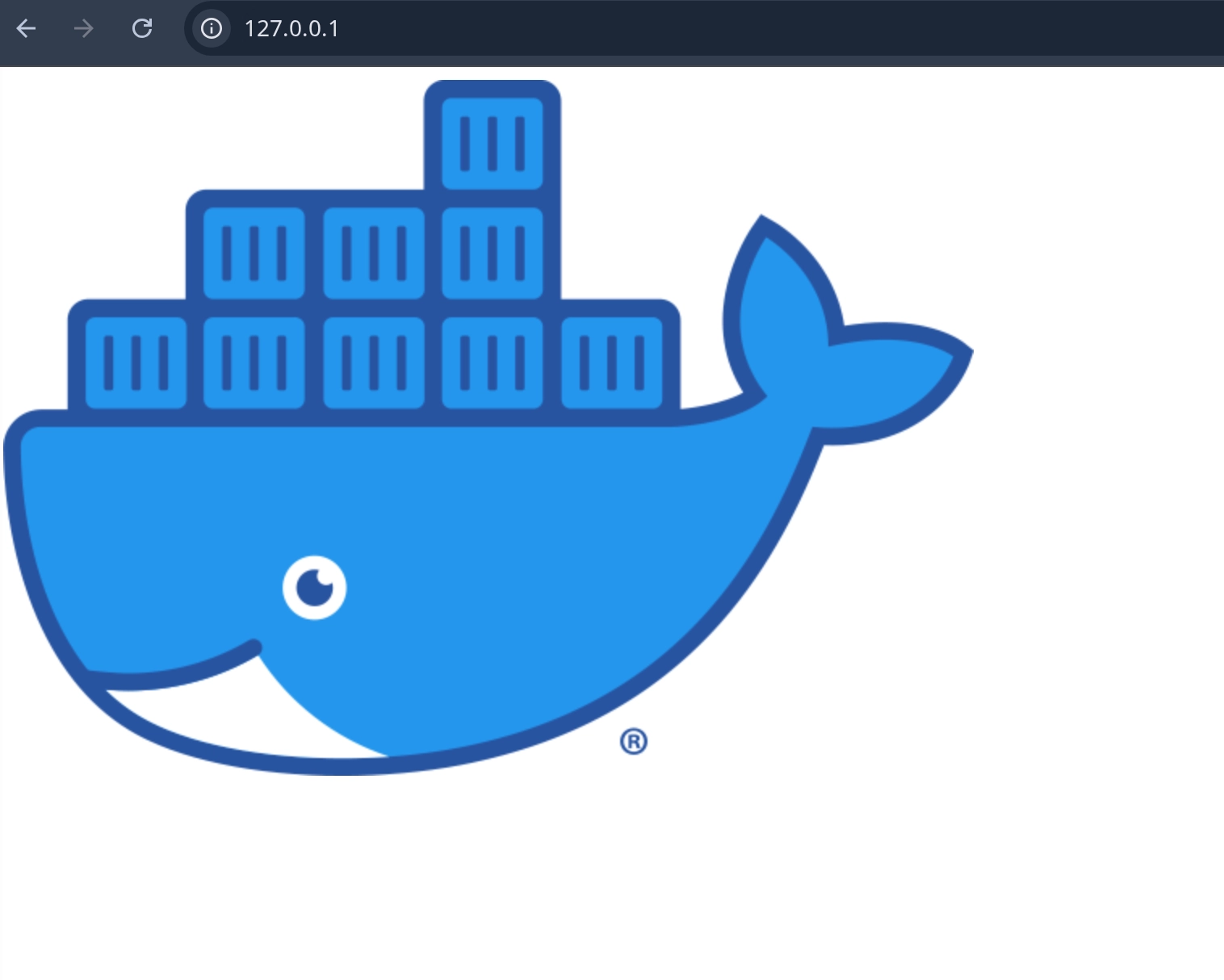Screen dimensions: 1224x980
Task: Click the registered trademark symbol near the whale
Action: tap(634, 741)
